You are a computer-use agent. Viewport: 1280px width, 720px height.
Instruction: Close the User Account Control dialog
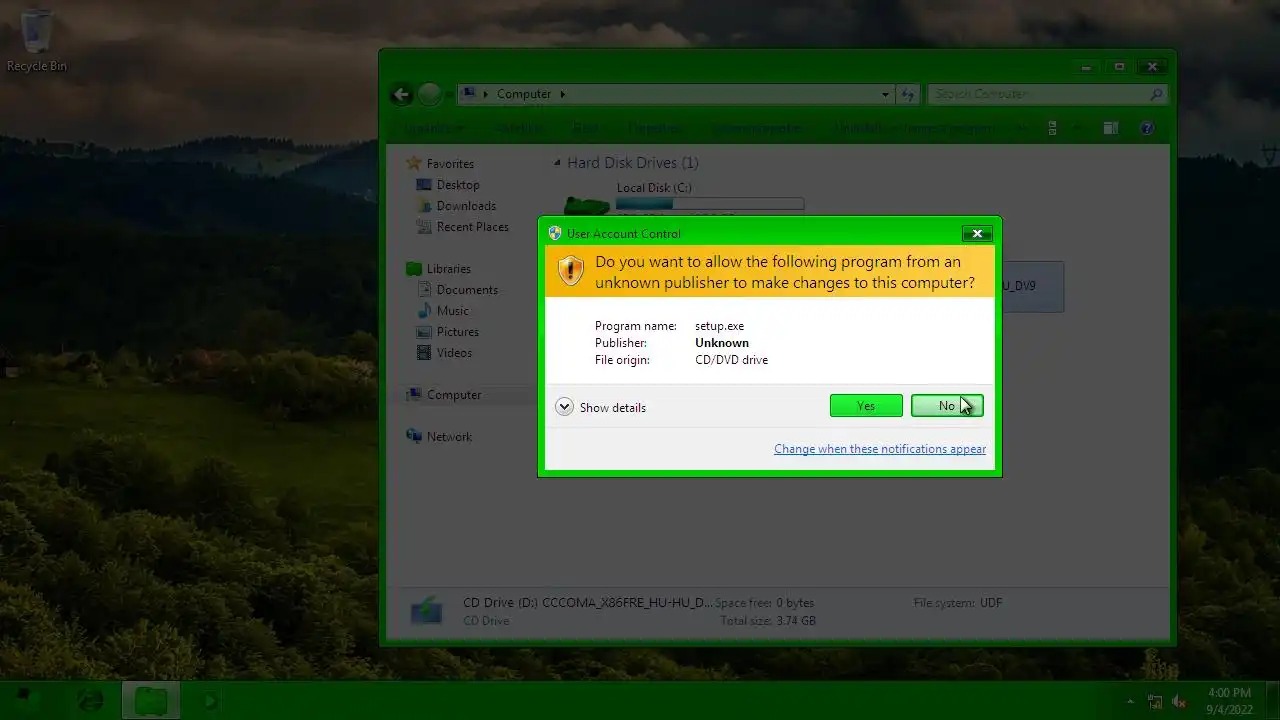[x=977, y=233]
